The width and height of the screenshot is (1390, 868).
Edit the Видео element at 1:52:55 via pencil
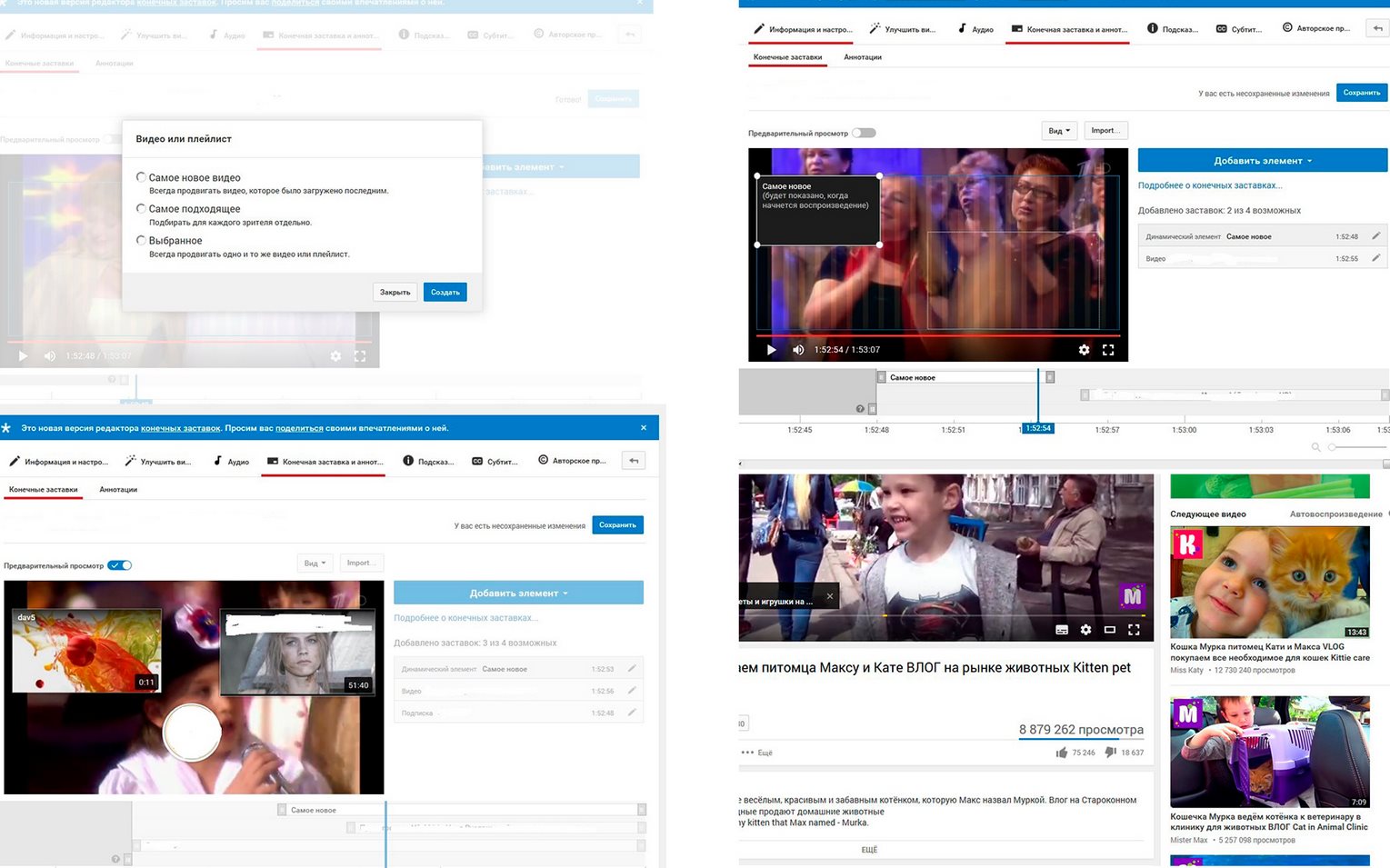point(1375,258)
